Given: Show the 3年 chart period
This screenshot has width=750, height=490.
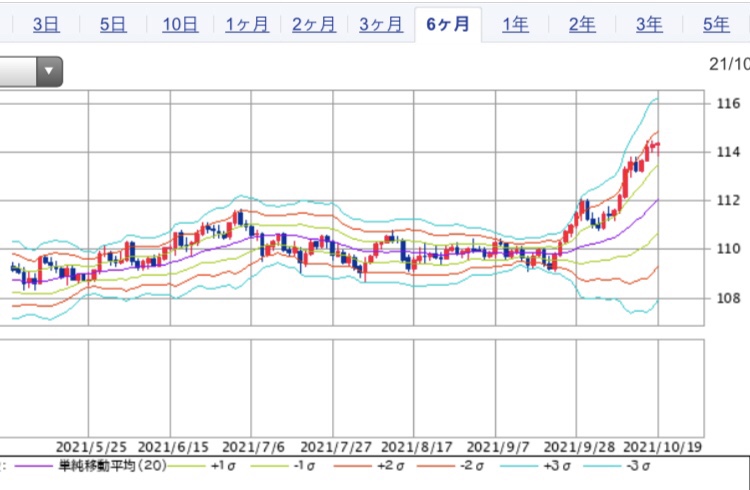Looking at the screenshot, I should click(x=649, y=24).
